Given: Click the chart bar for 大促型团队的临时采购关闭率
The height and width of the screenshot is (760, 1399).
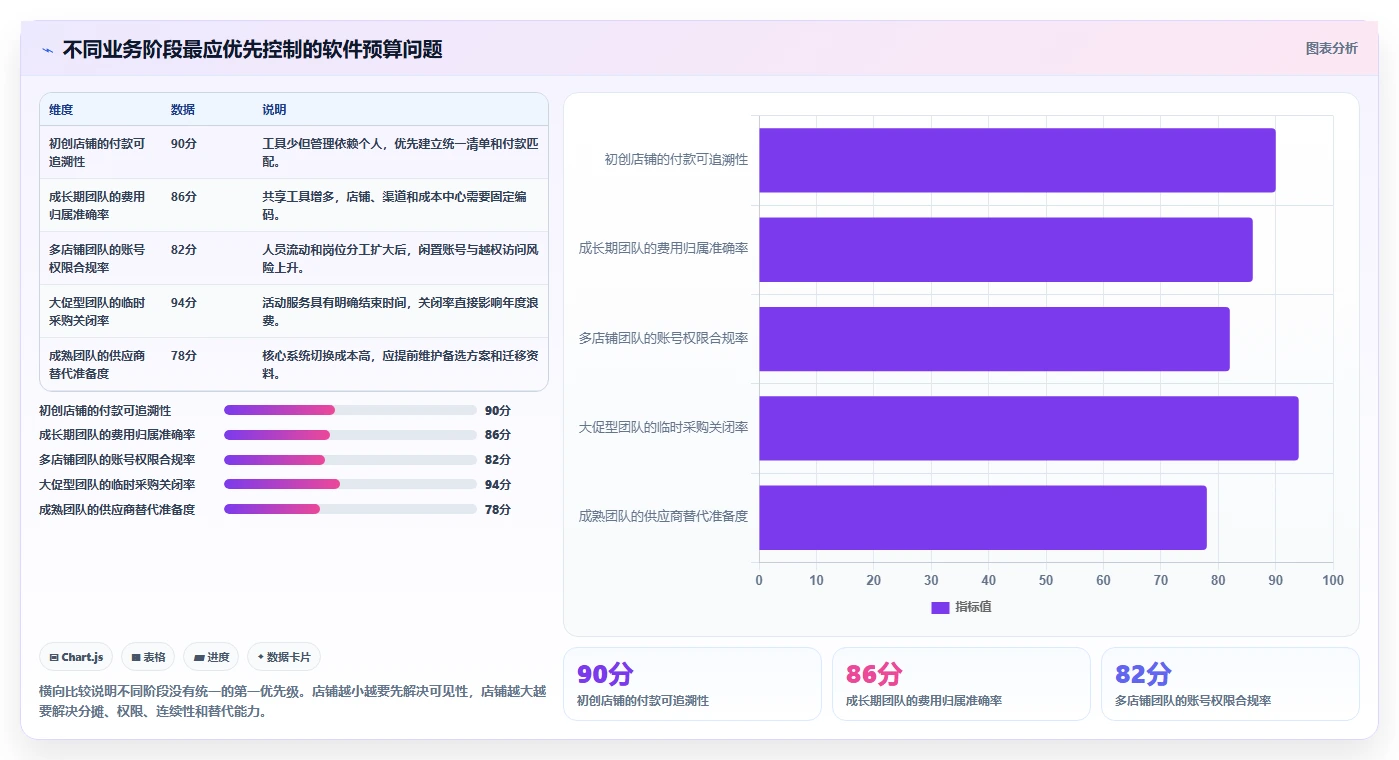Looking at the screenshot, I should pos(1028,428).
